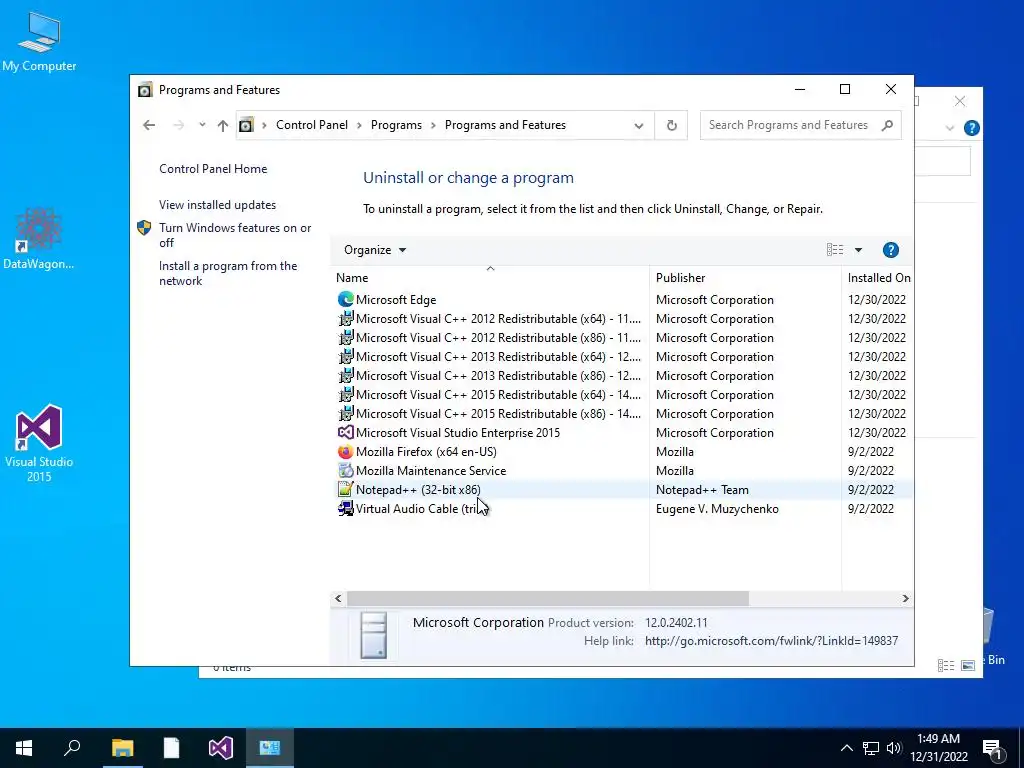Click the search magnifier icon

[x=887, y=125]
